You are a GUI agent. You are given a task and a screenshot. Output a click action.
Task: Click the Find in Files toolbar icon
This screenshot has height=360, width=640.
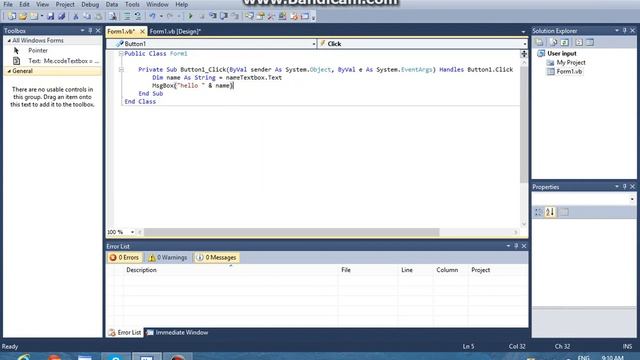[x=113, y=16]
